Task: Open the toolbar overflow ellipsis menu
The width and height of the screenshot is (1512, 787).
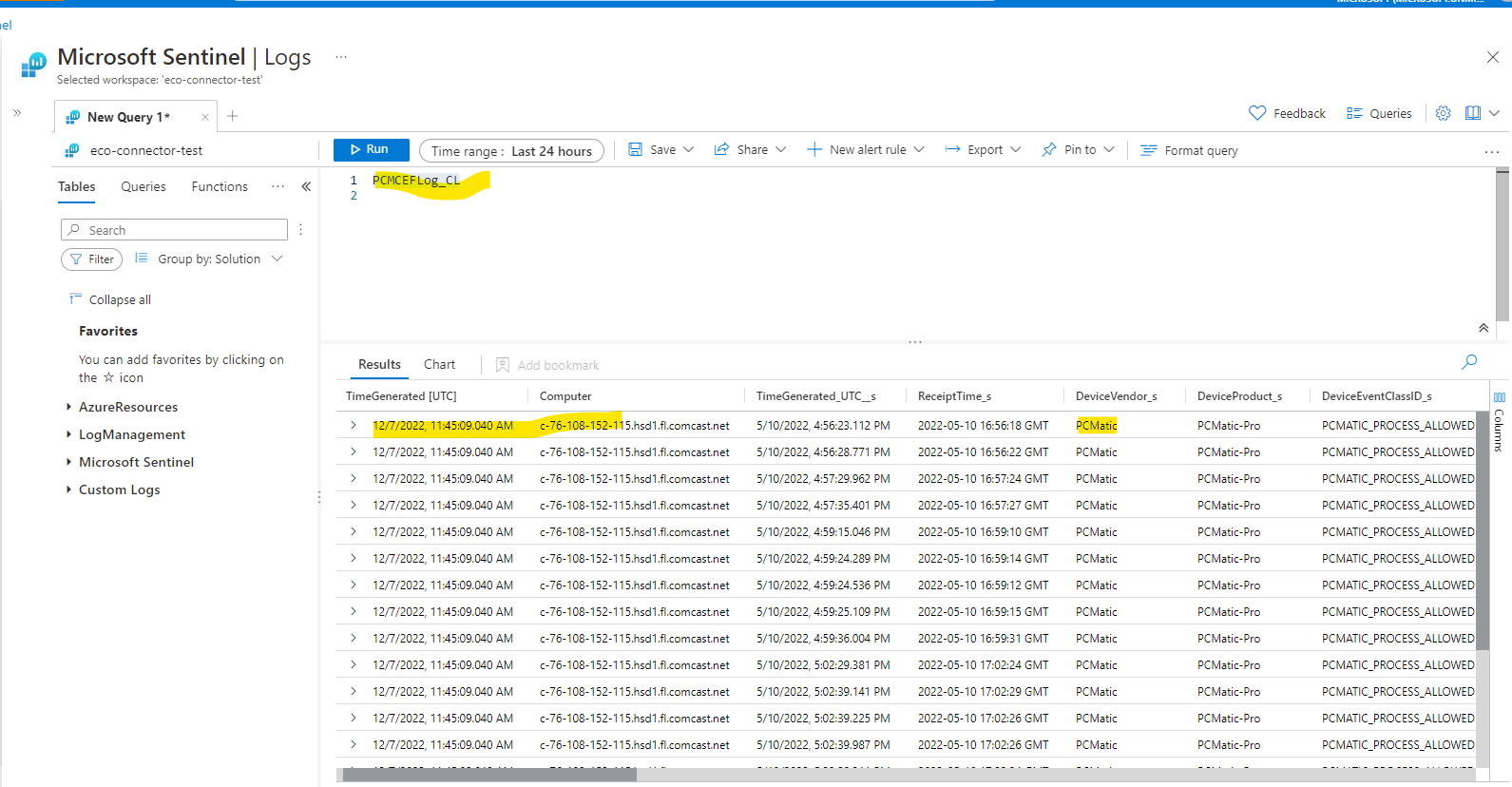Action: (x=1492, y=152)
